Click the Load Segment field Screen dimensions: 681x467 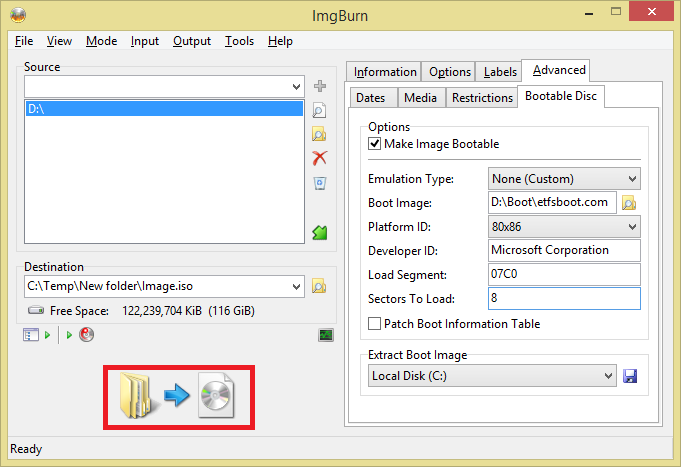click(x=564, y=274)
